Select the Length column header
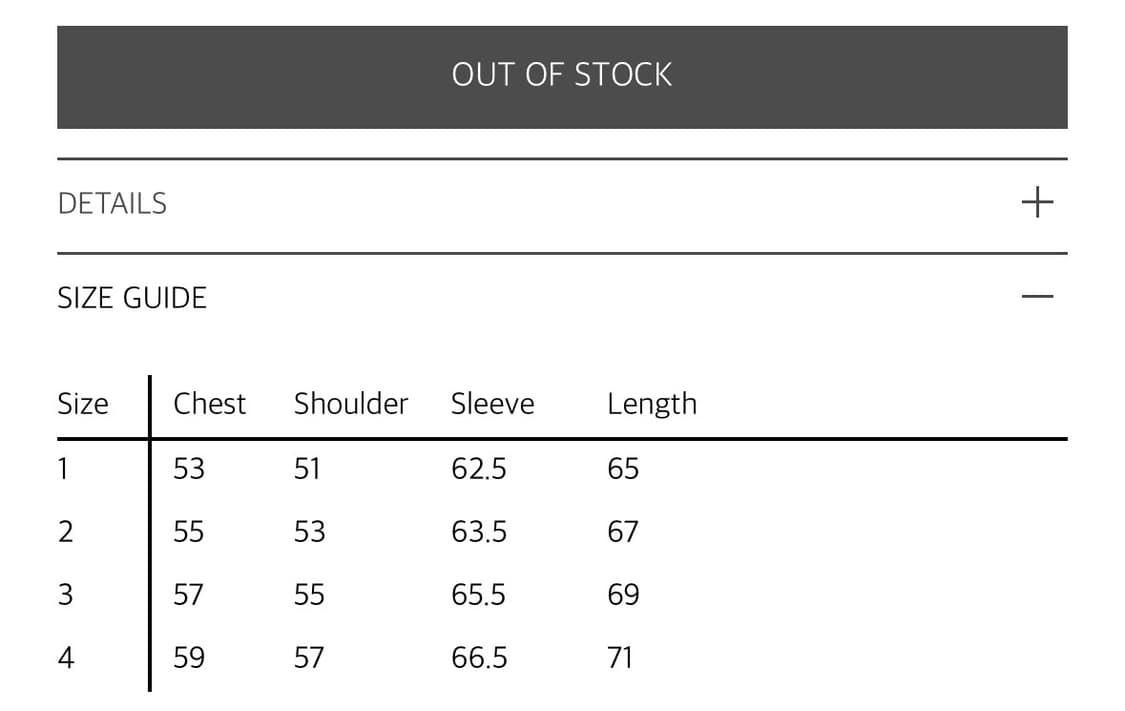 point(651,403)
